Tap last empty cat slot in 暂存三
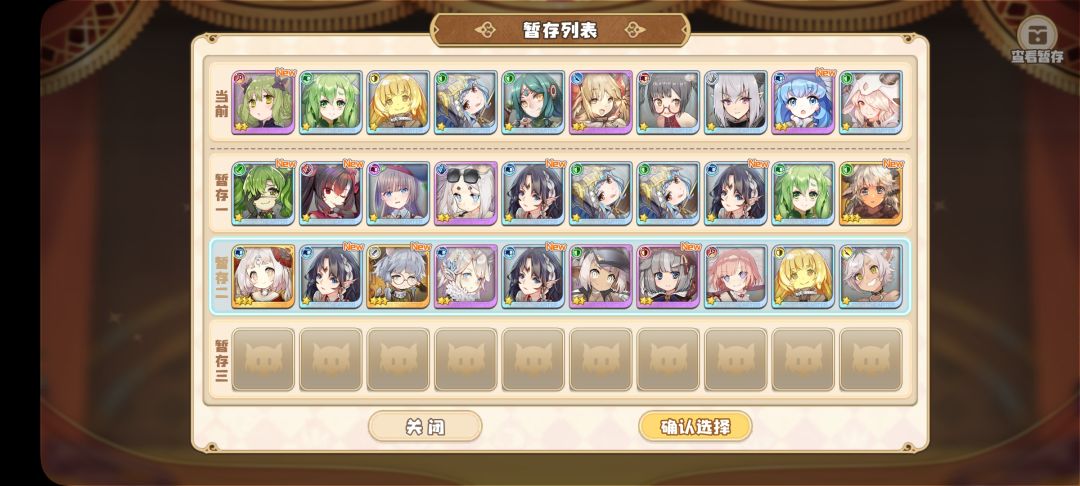The height and width of the screenshot is (486, 1080). click(x=871, y=359)
